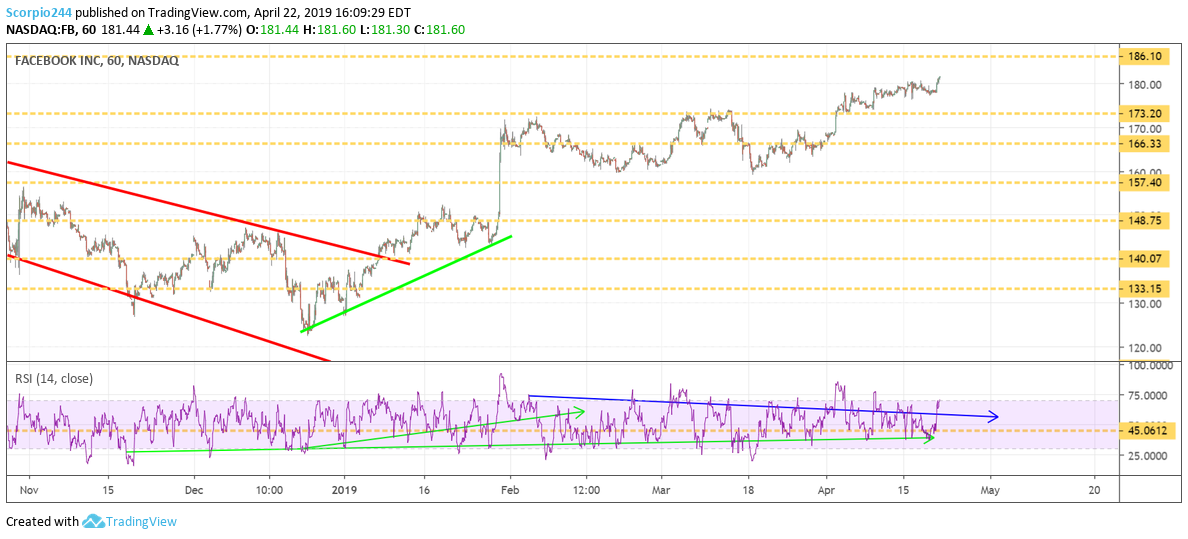Open the RSI (14, close) indicator label
Screen dimensions: 1188x539
pos(54,378)
